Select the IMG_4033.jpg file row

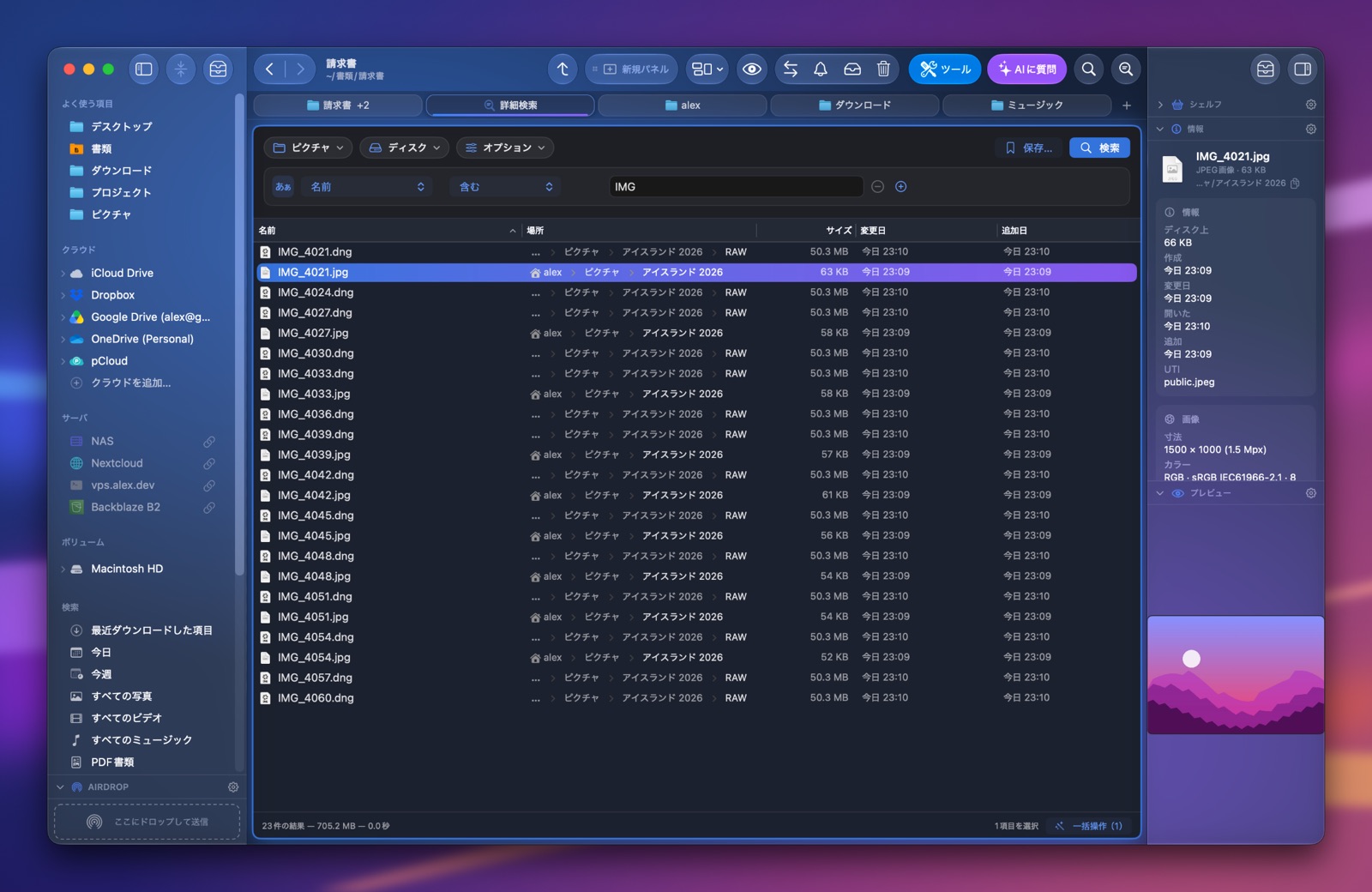tap(696, 395)
